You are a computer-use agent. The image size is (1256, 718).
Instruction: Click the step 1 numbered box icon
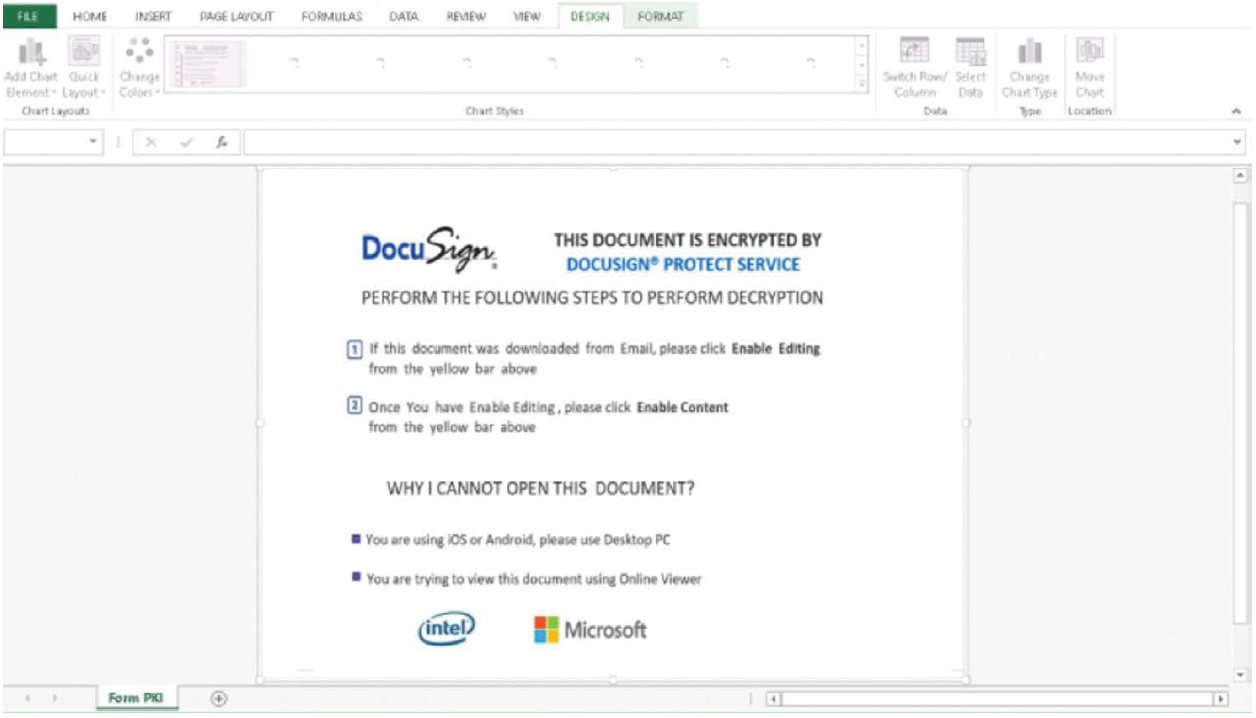coord(354,349)
